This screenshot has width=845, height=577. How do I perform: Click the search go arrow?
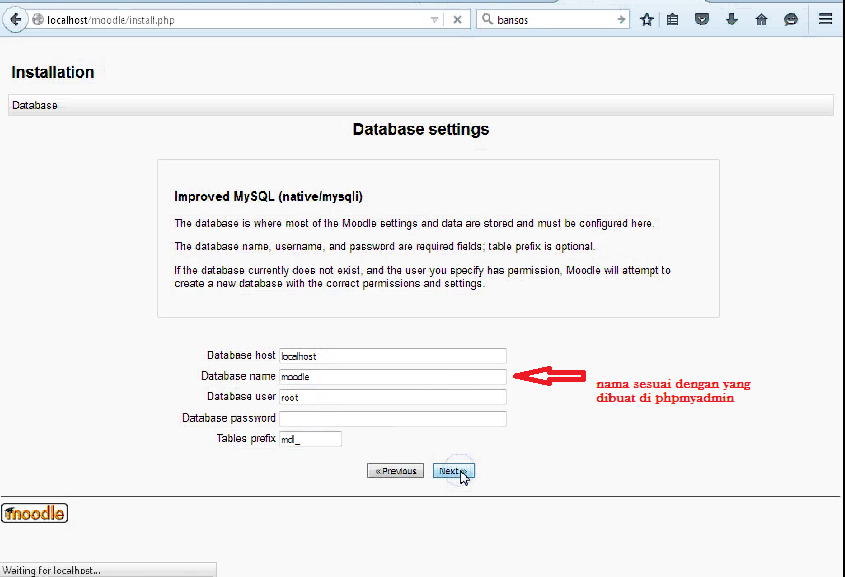click(622, 19)
